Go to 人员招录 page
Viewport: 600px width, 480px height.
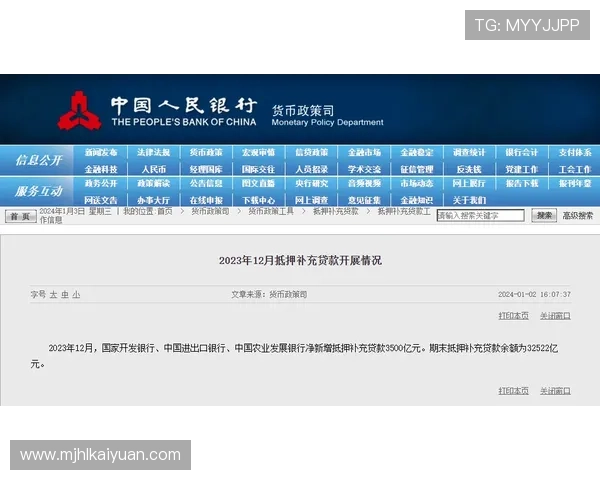pyautogui.click(x=311, y=169)
